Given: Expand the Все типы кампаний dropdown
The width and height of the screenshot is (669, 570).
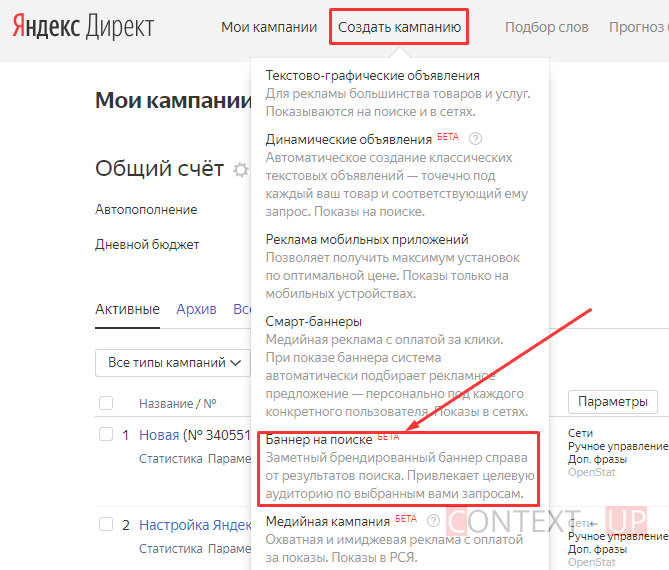Looking at the screenshot, I should pyautogui.click(x=172, y=363).
